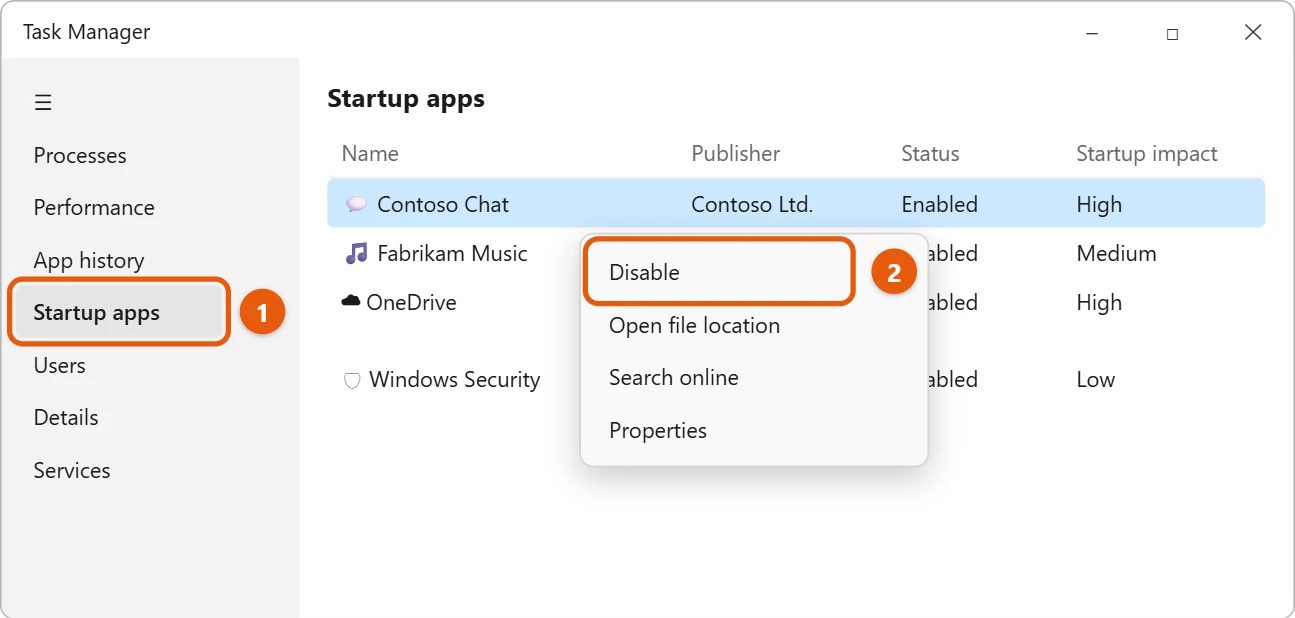Sort by the Publisher column header

tap(736, 153)
